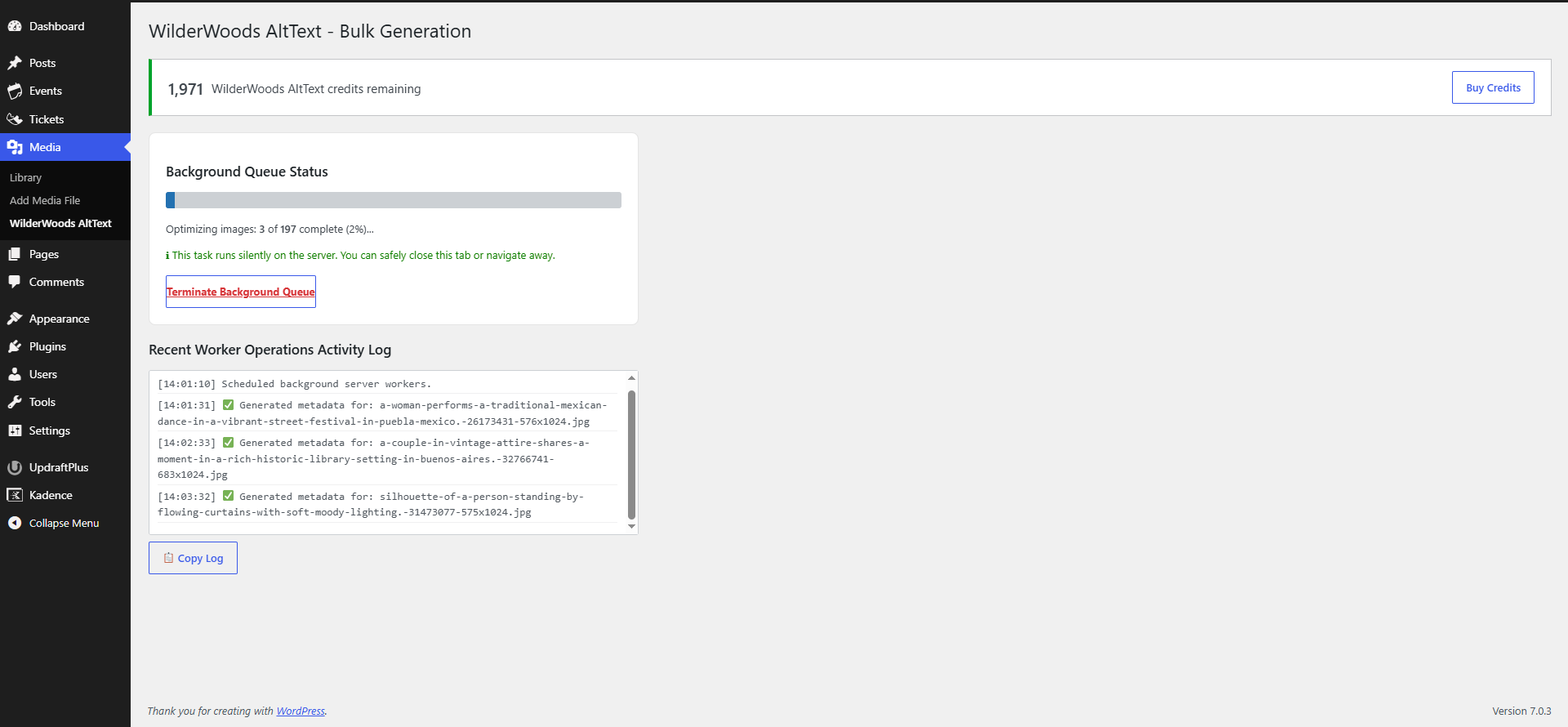Click the Posts pushpin icon
Viewport: 1568px width, 727px height.
(x=15, y=63)
